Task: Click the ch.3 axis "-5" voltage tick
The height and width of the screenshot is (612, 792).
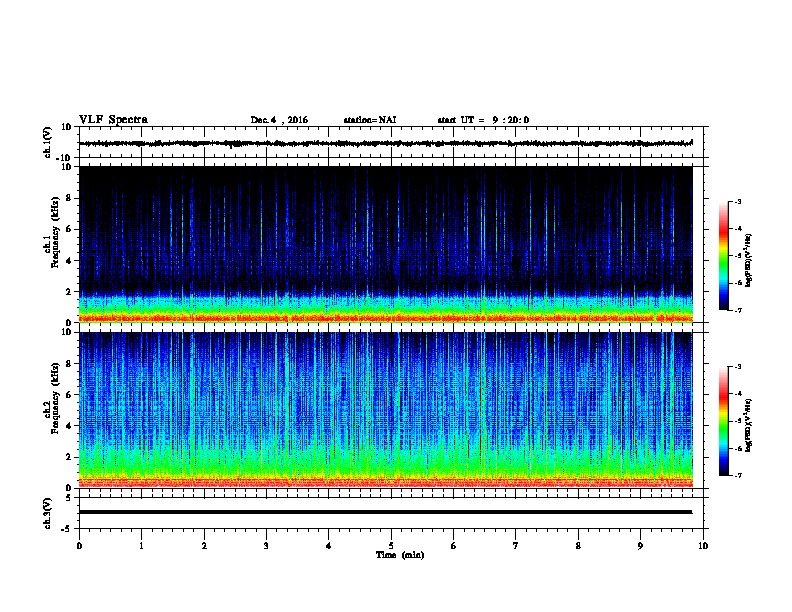Action: 68,529
